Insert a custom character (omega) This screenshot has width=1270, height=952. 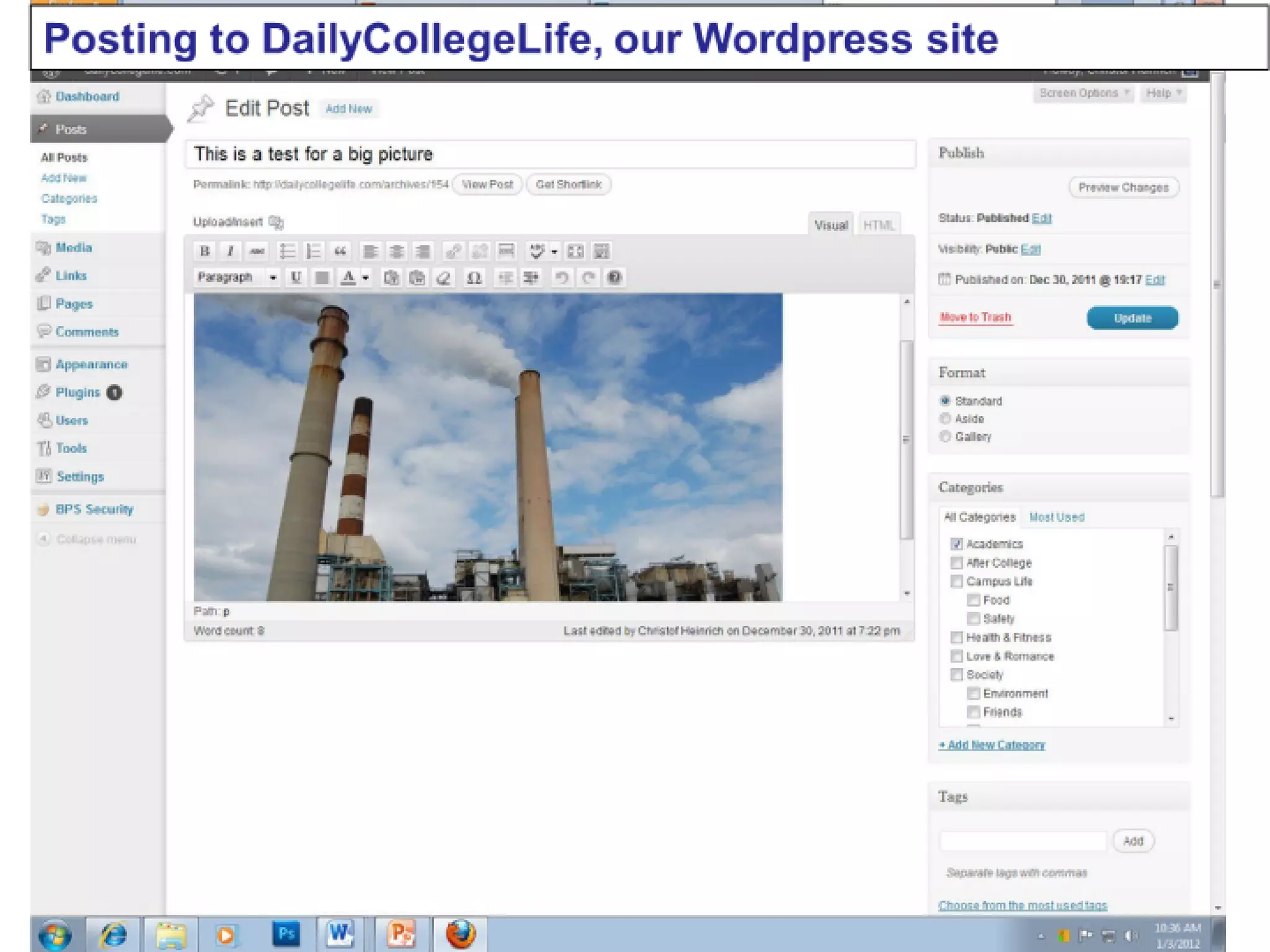tap(474, 277)
